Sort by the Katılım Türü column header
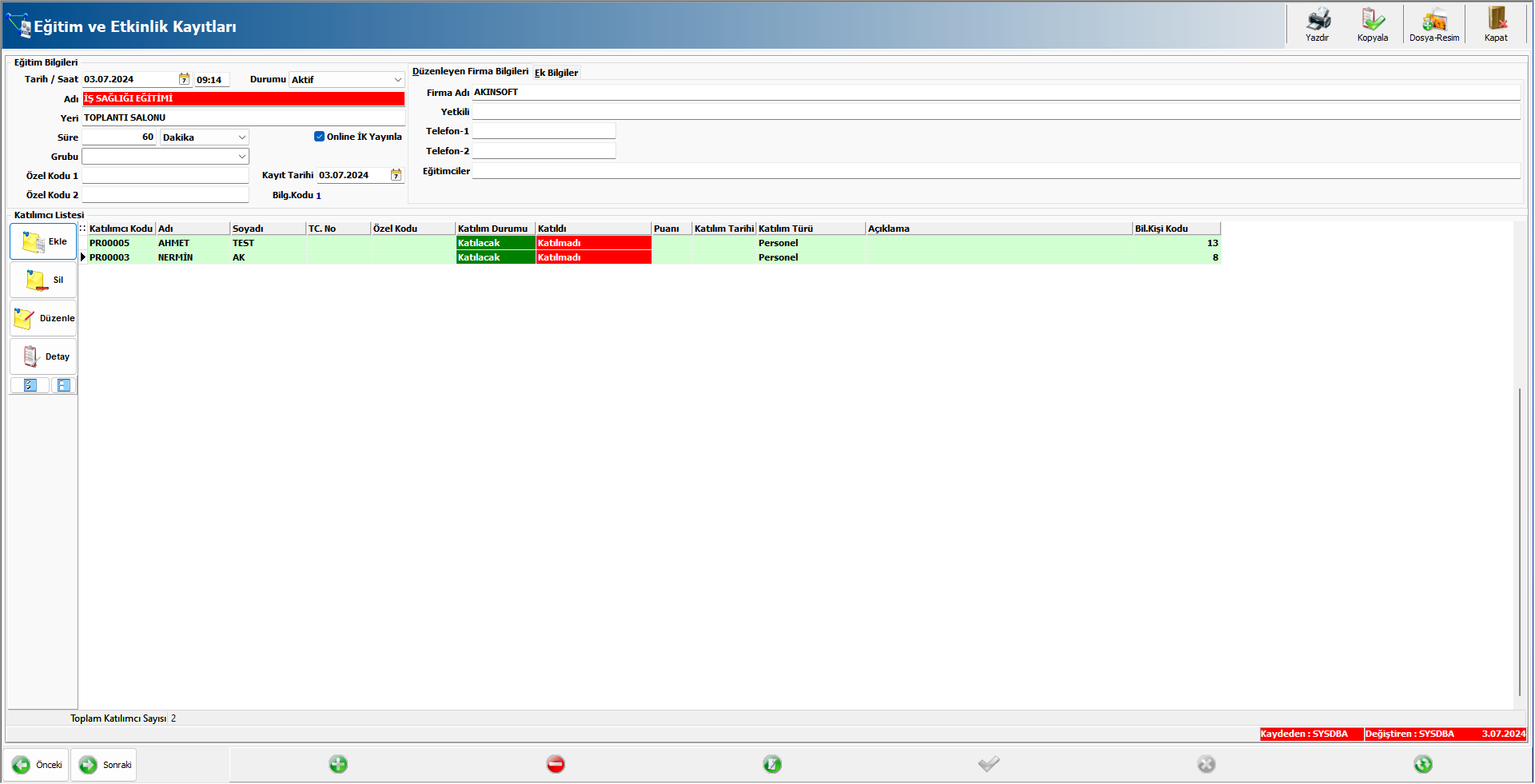1535x784 pixels. tap(811, 229)
